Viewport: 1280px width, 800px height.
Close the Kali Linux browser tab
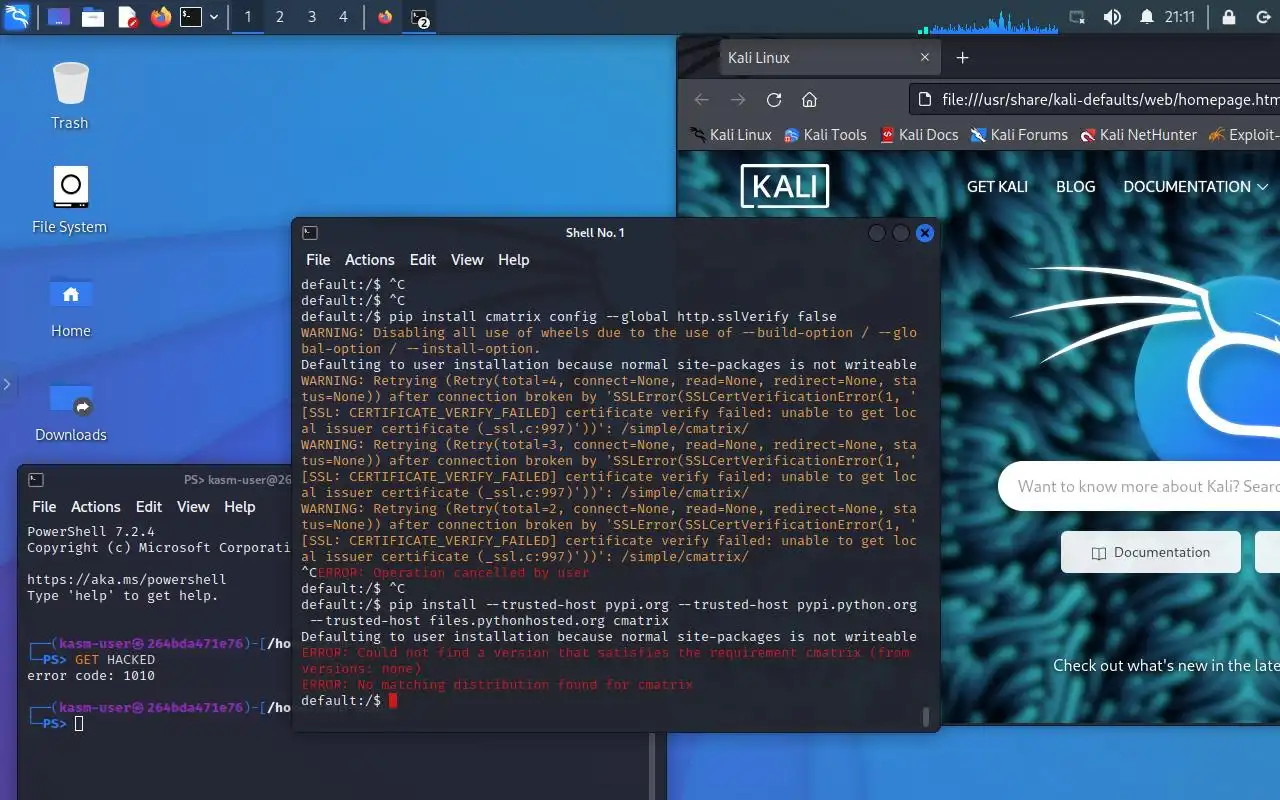point(925,58)
